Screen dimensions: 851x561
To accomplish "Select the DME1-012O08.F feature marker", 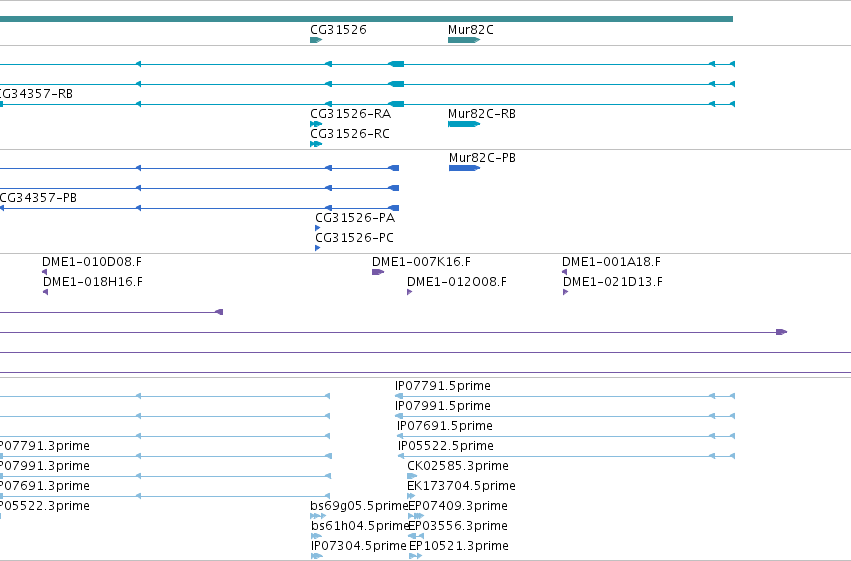I will 410,292.
